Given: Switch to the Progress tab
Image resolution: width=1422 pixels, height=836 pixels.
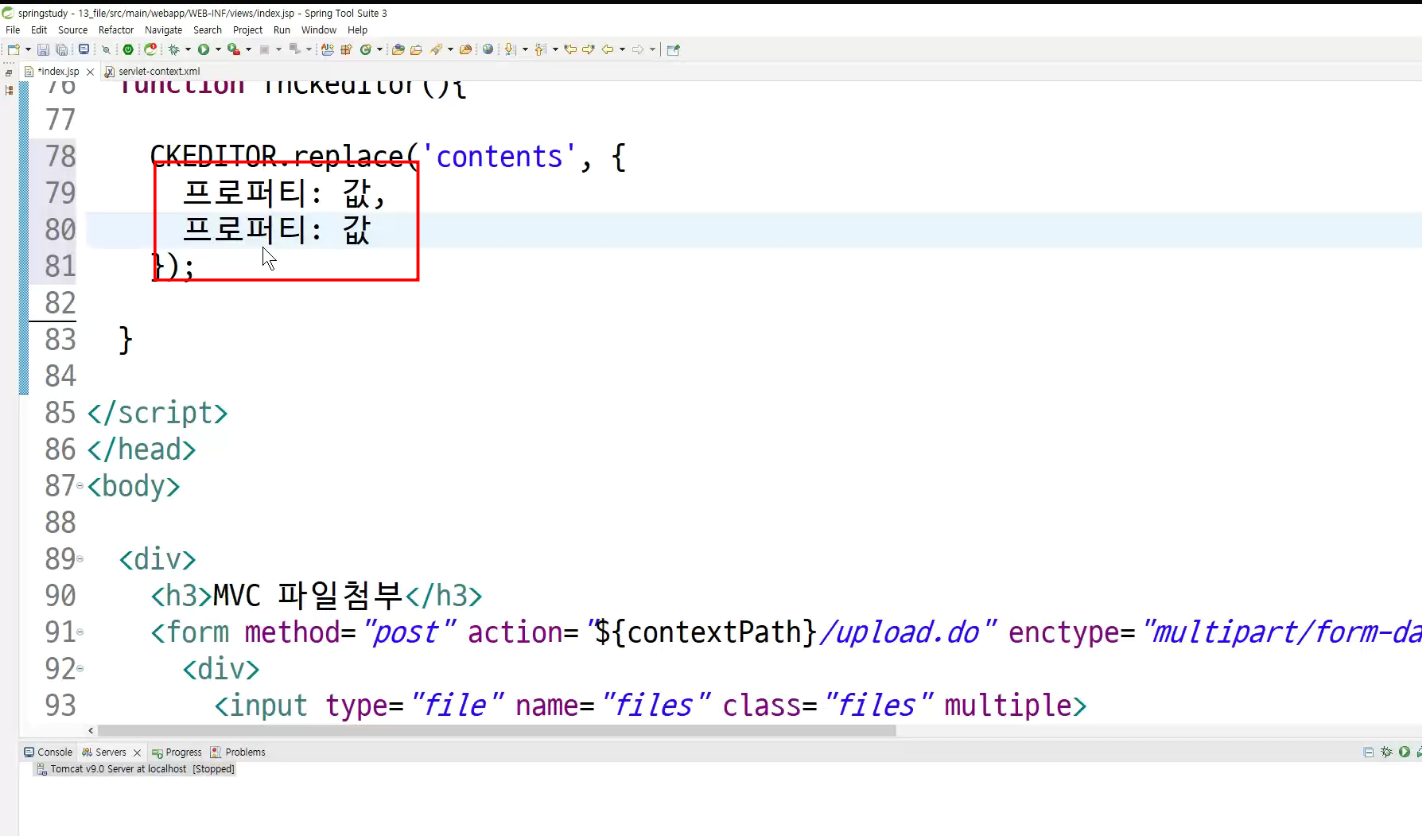Looking at the screenshot, I should click(177, 752).
